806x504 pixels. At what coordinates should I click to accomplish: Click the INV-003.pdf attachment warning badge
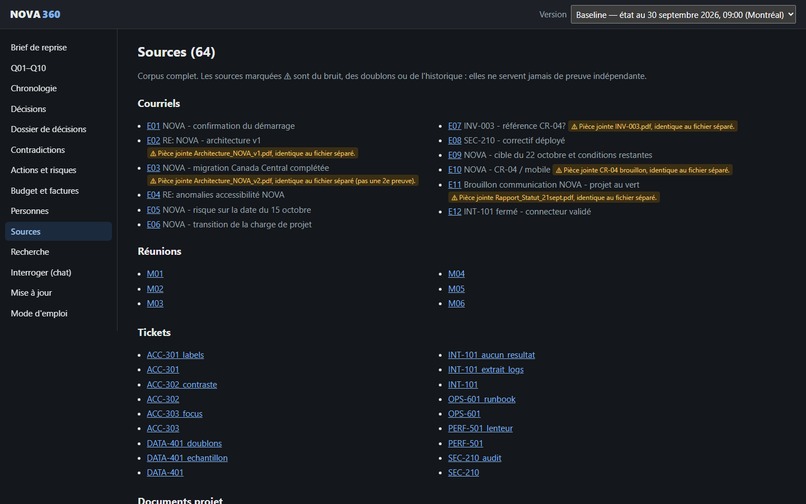[x=653, y=126]
